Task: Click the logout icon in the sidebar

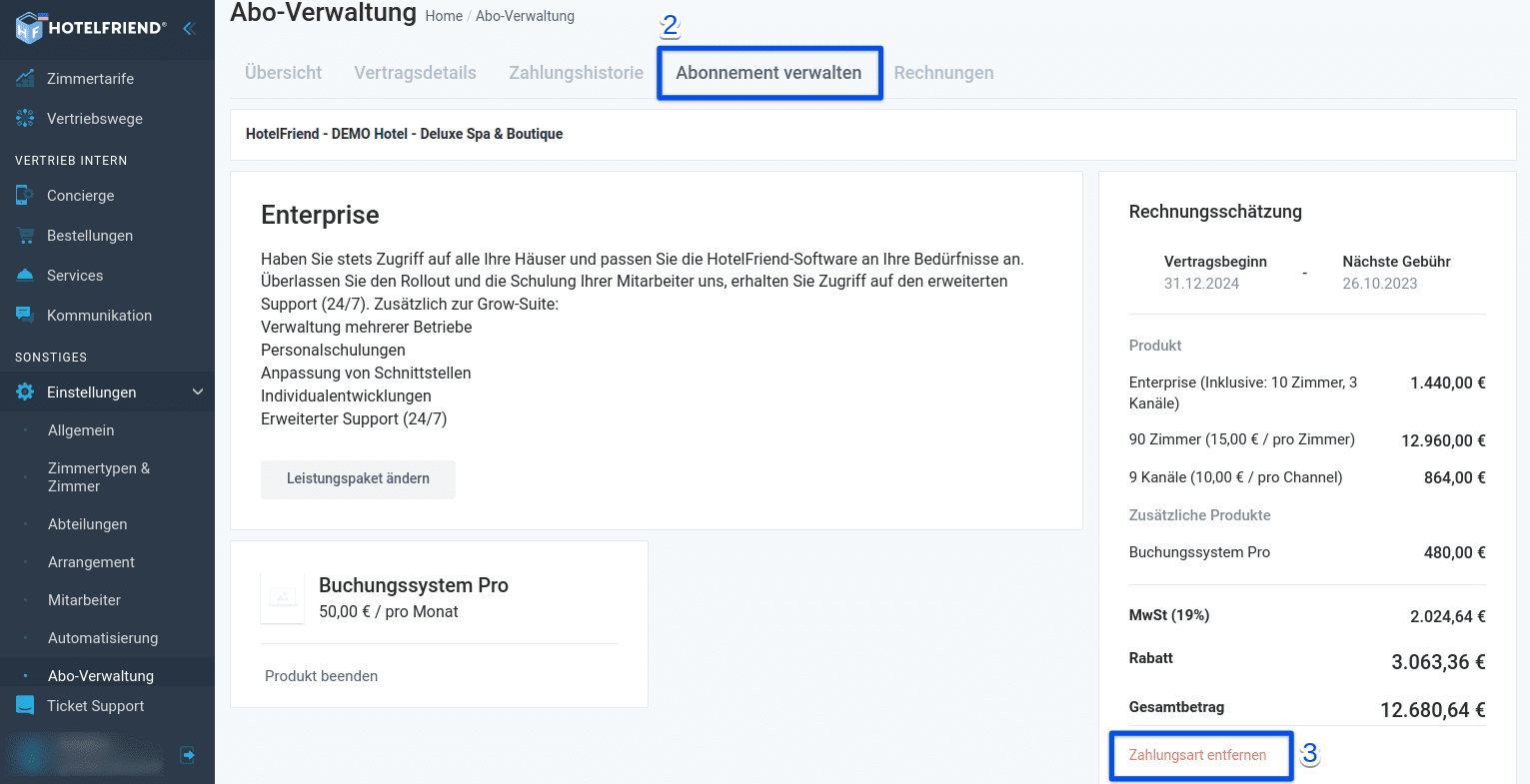Action: tap(188, 755)
